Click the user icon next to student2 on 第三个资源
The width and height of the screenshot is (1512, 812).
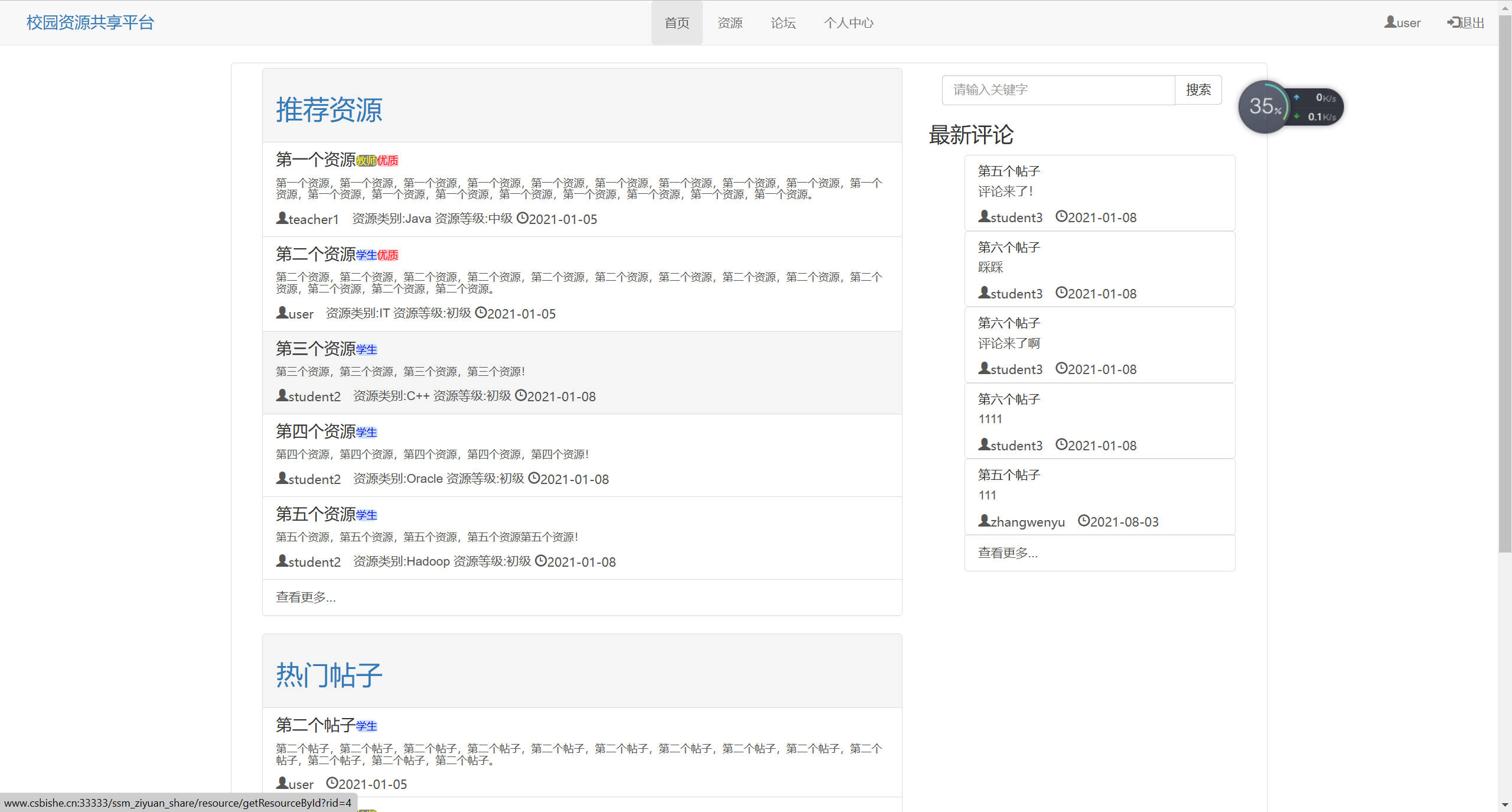point(282,395)
